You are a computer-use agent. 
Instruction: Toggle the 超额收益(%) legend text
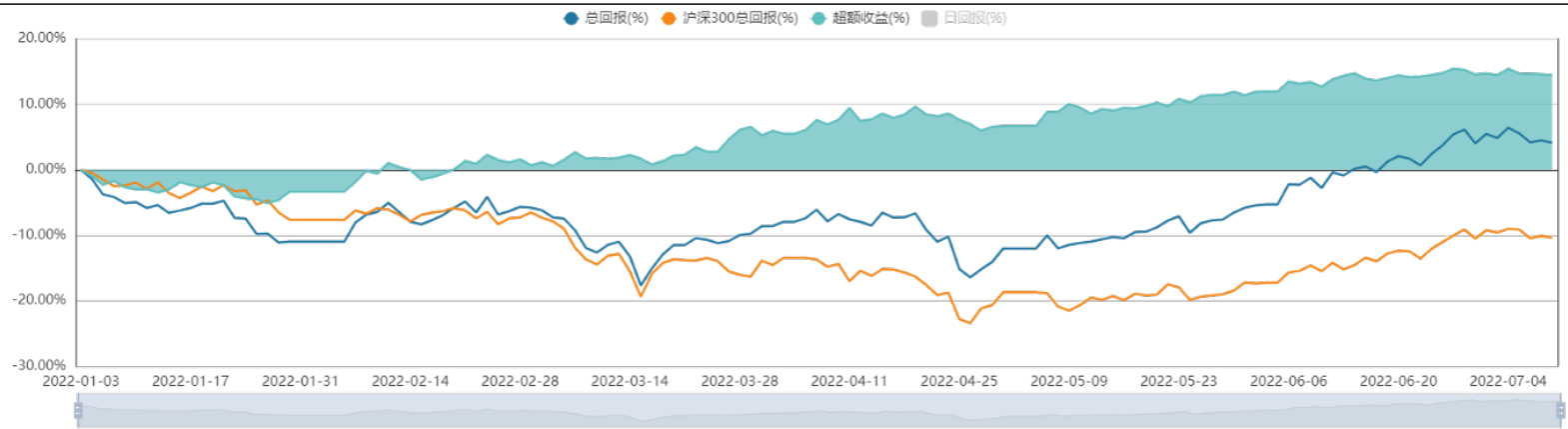[870, 18]
